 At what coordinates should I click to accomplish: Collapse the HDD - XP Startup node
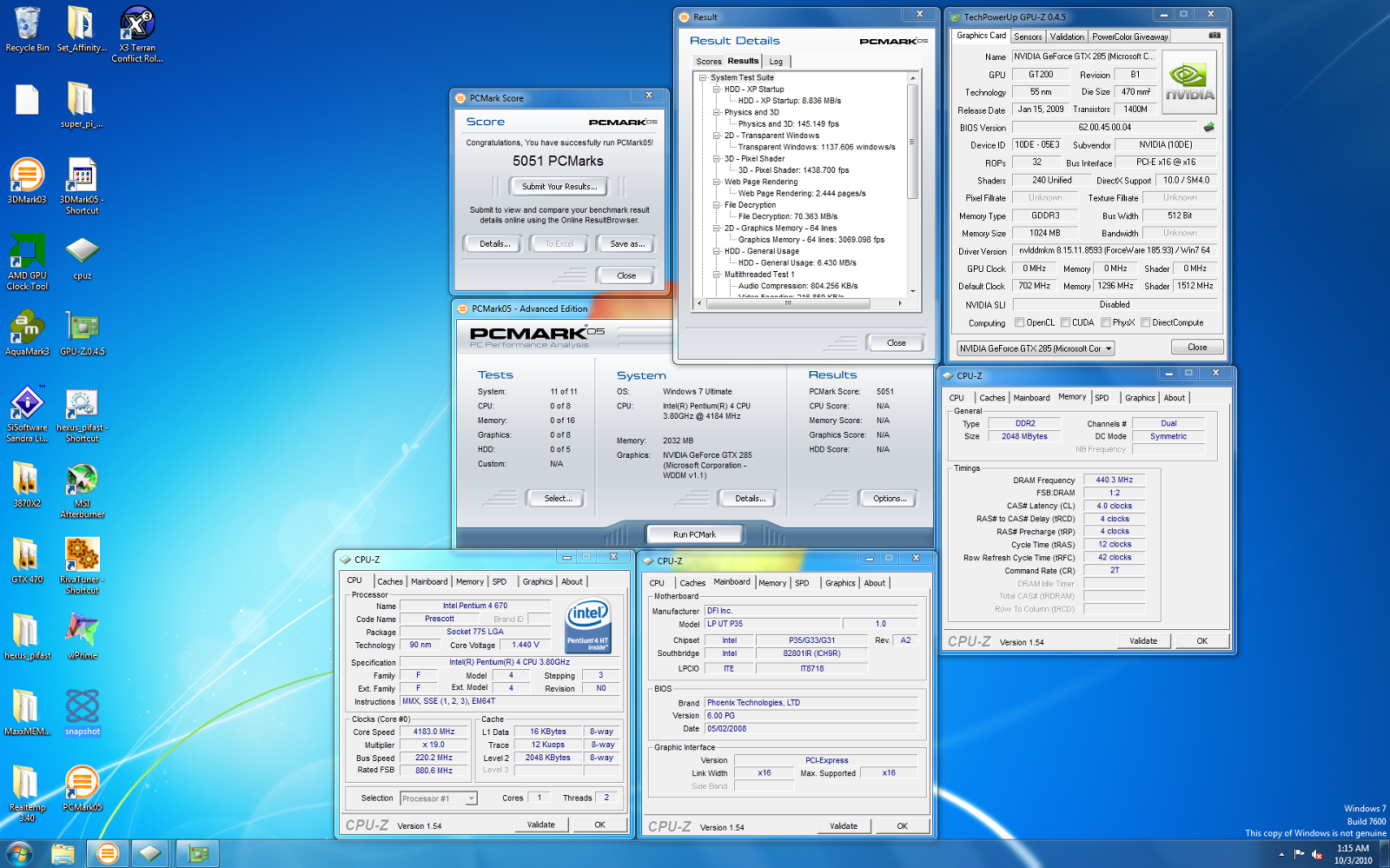coord(717,89)
